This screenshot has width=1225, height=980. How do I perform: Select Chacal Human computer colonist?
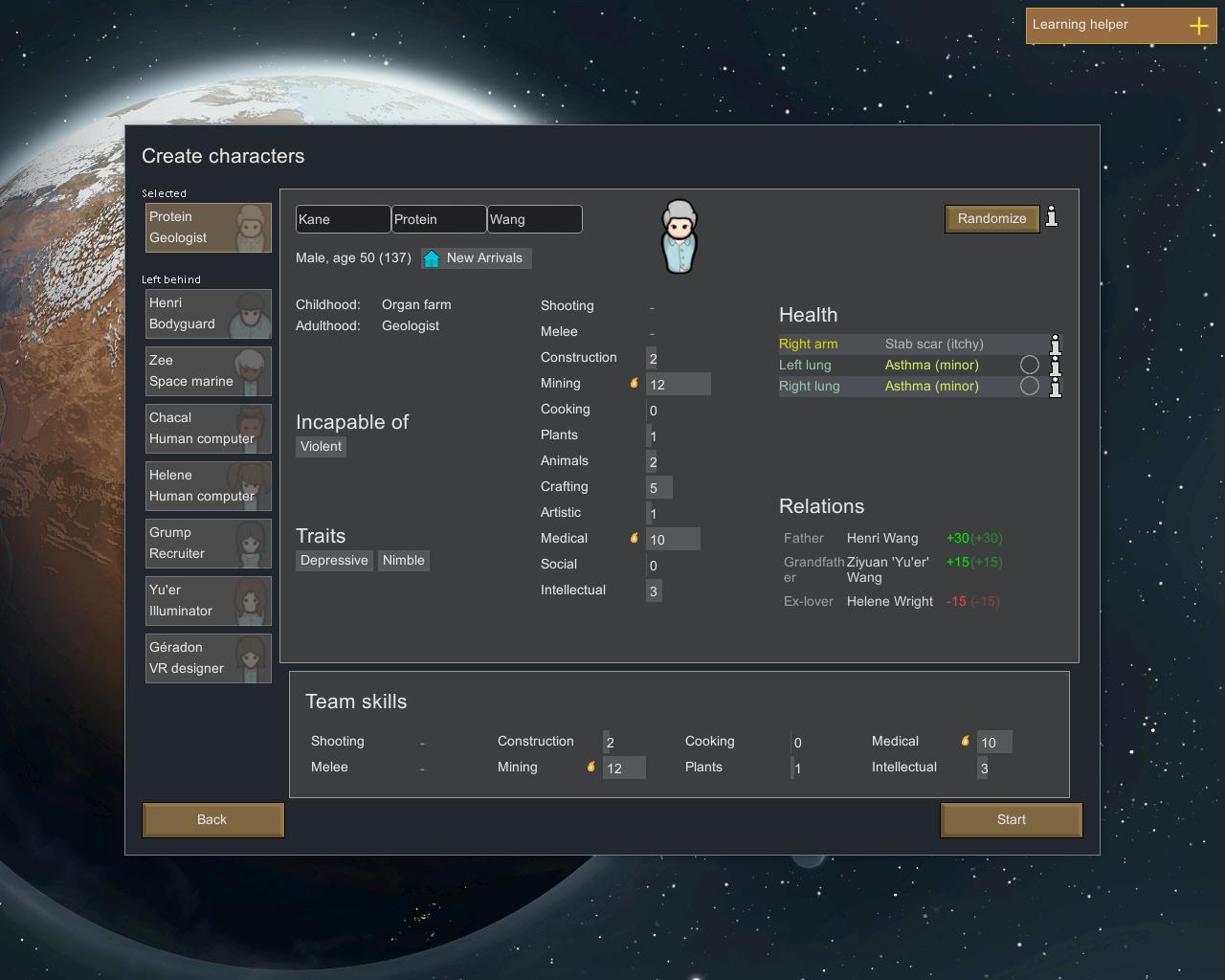coord(208,429)
